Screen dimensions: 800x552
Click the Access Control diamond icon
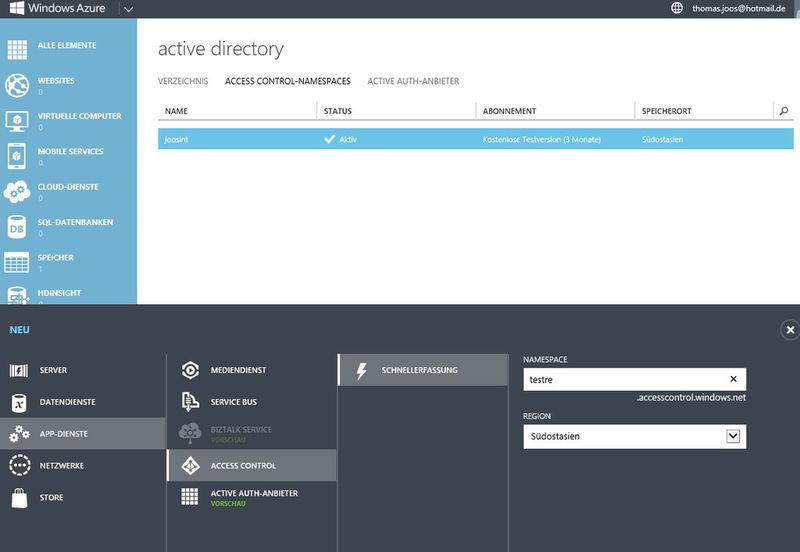pos(190,466)
